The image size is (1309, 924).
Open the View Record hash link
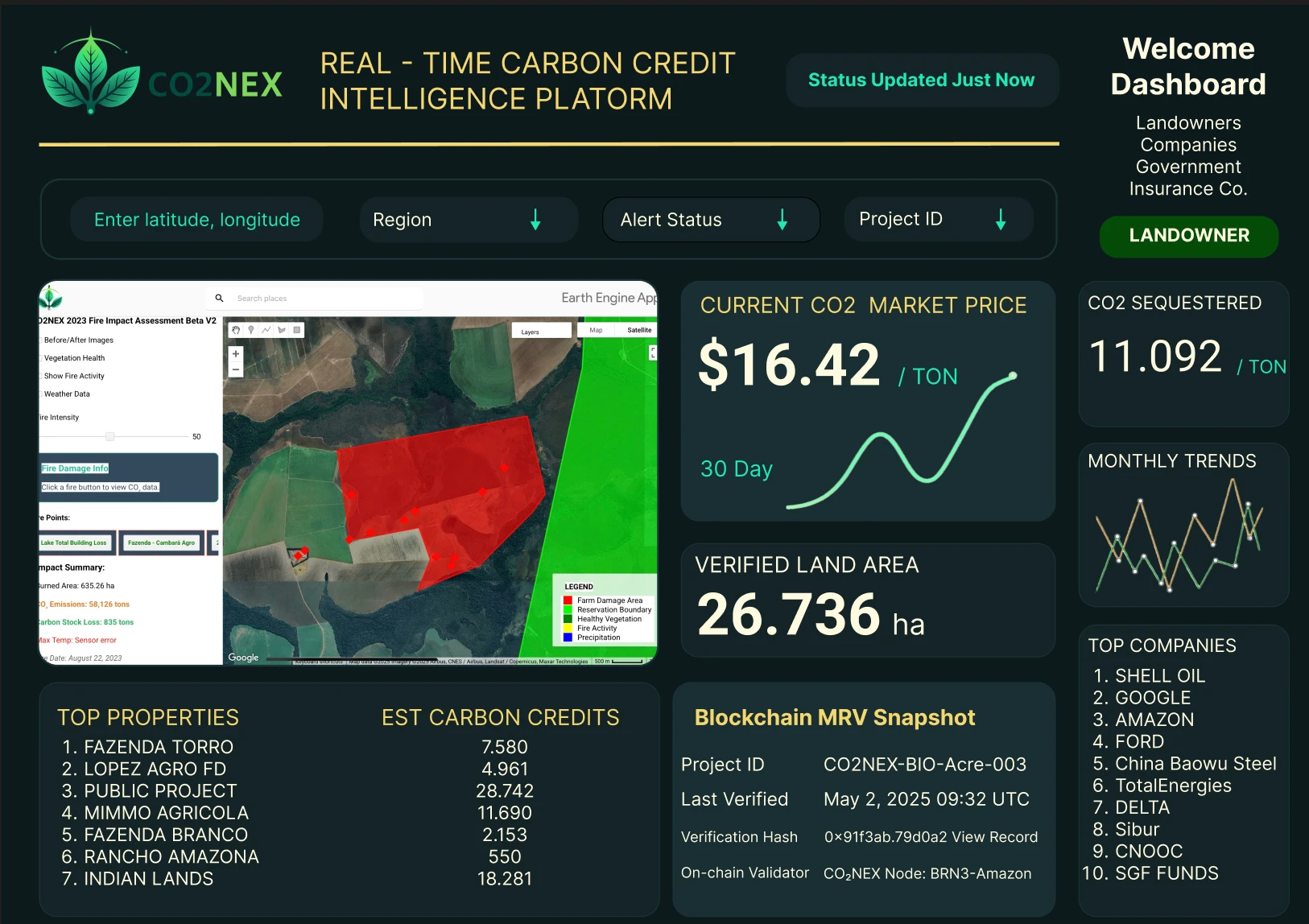[x=995, y=837]
